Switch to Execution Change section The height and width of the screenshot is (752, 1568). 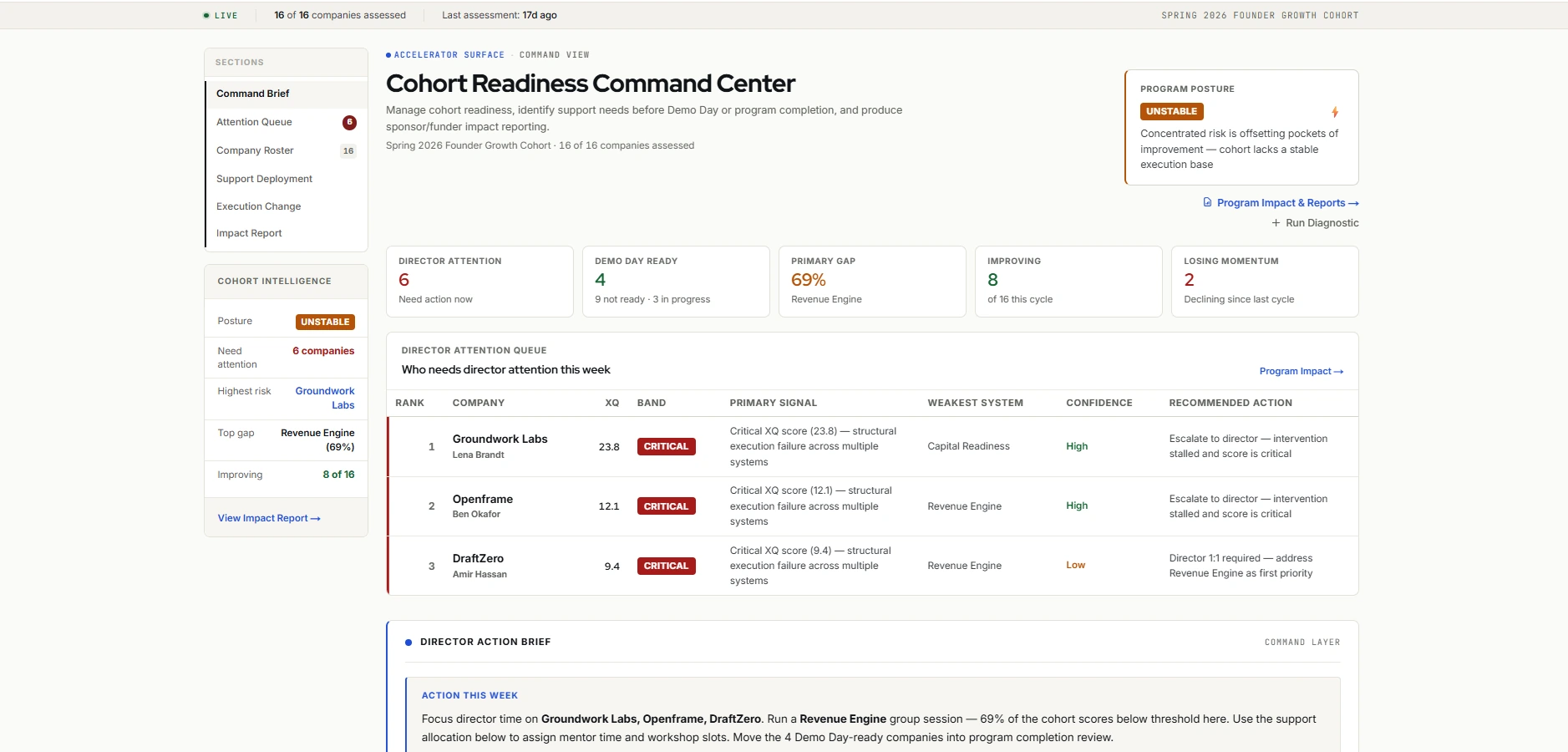pos(287,206)
